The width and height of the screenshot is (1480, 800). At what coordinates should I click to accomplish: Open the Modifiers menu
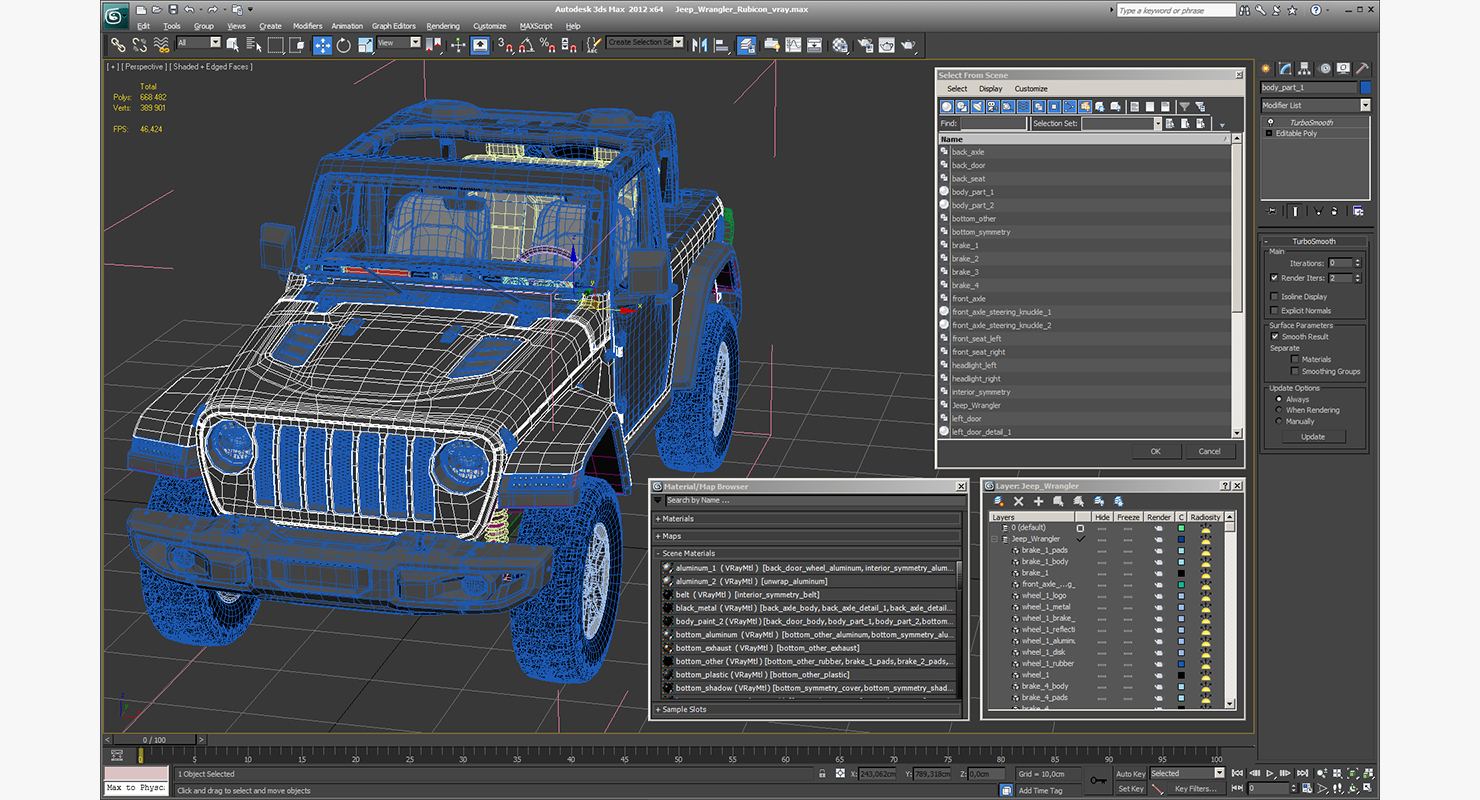click(x=307, y=26)
